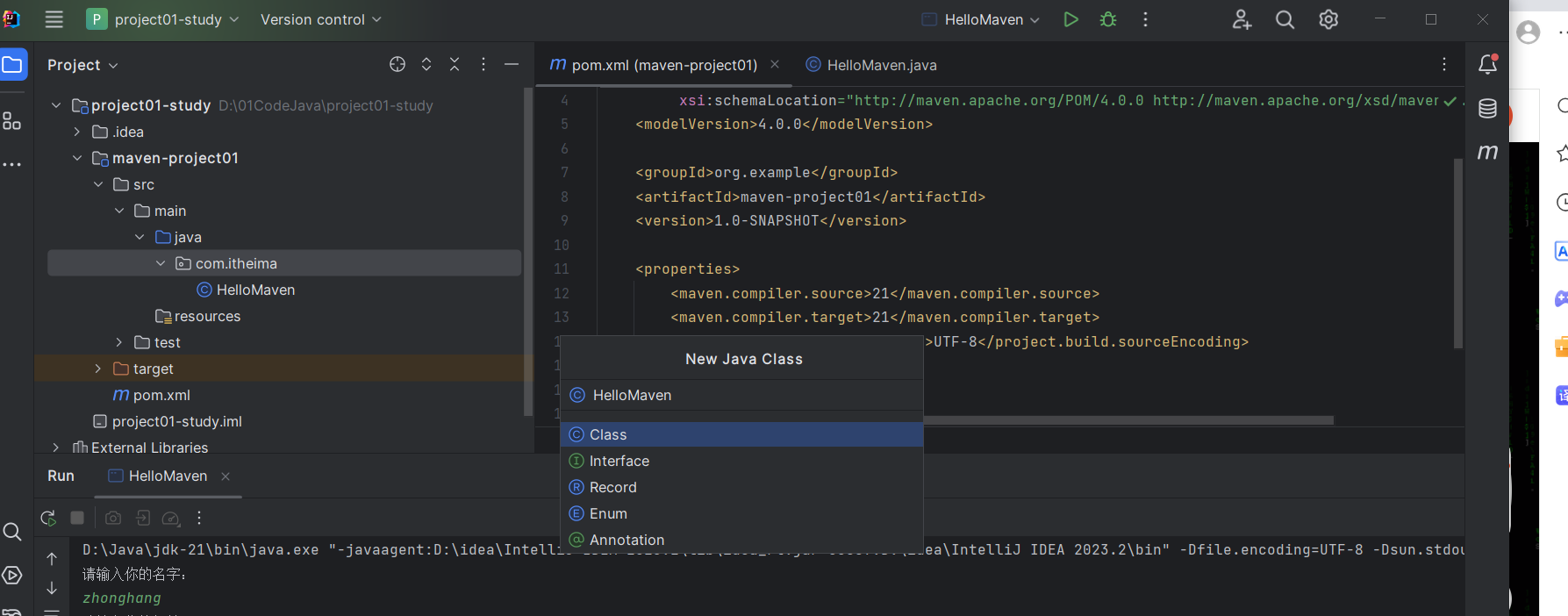Click the Project panel vertical scrollbar

point(528,251)
